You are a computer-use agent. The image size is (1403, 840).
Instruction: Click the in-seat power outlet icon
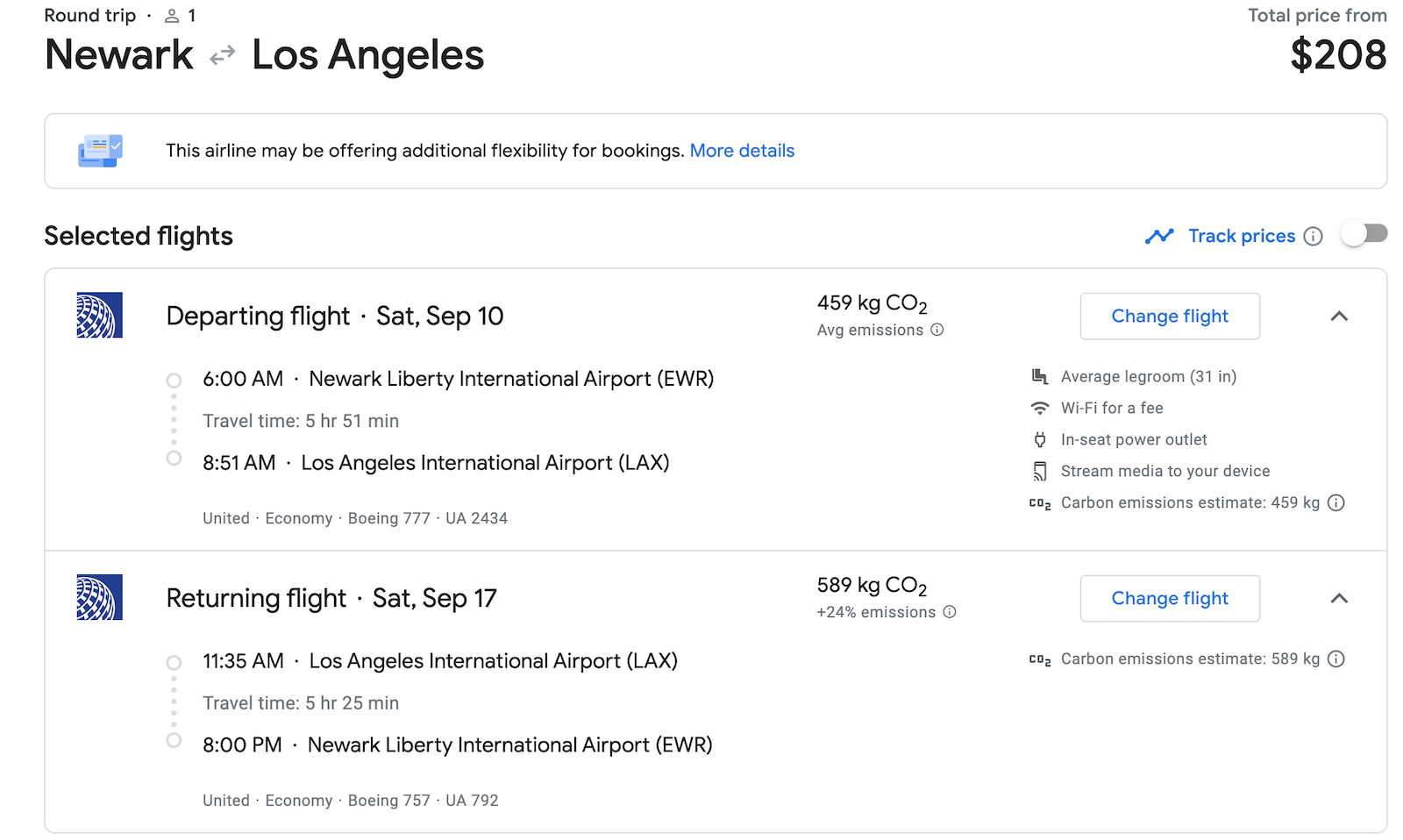tap(1040, 439)
